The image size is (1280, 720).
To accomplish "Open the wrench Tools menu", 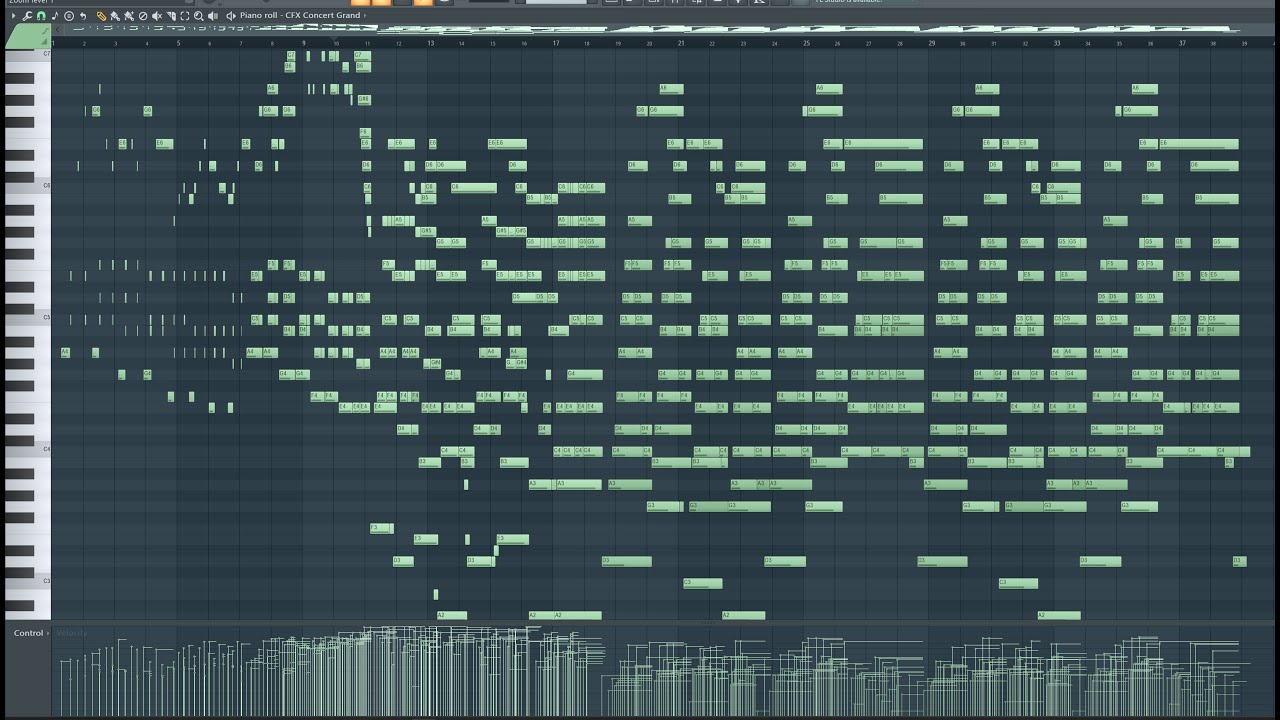I will 27,16.
